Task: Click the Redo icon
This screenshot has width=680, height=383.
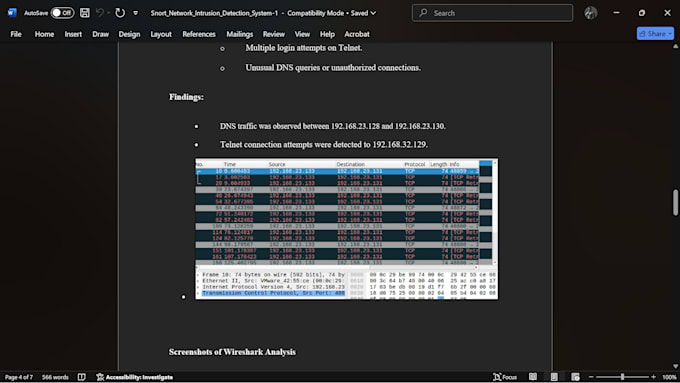Action: coord(120,13)
